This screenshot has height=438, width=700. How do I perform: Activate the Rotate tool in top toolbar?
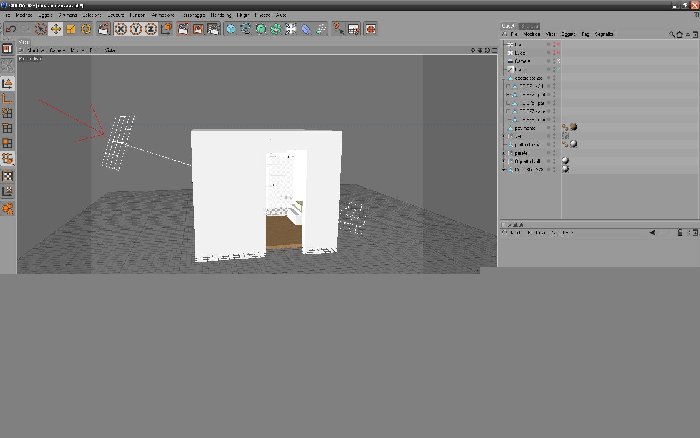point(86,29)
